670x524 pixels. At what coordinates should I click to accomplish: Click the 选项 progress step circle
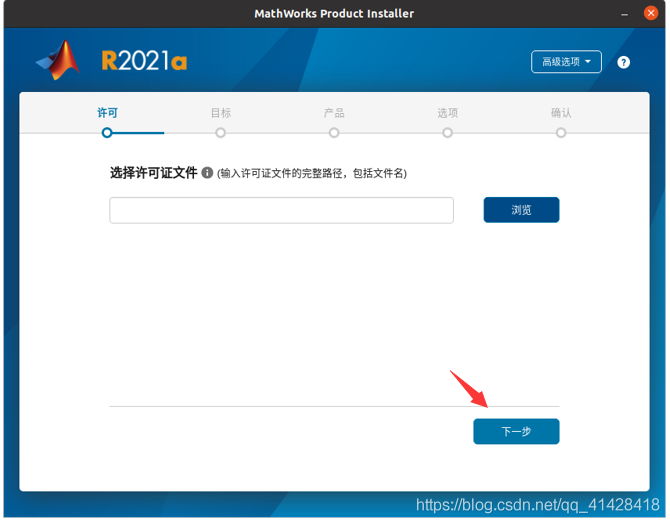click(x=447, y=133)
